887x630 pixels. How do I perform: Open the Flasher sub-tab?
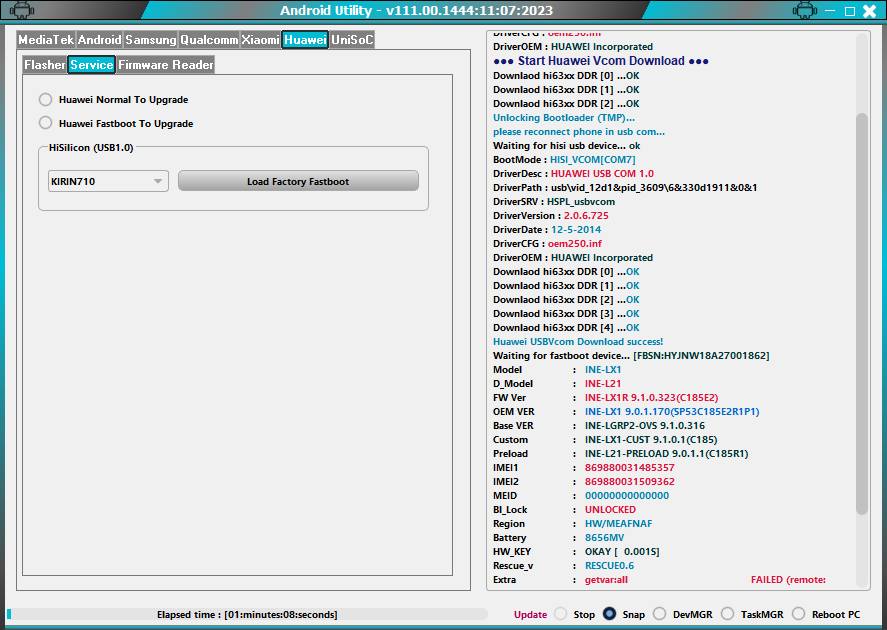45,64
